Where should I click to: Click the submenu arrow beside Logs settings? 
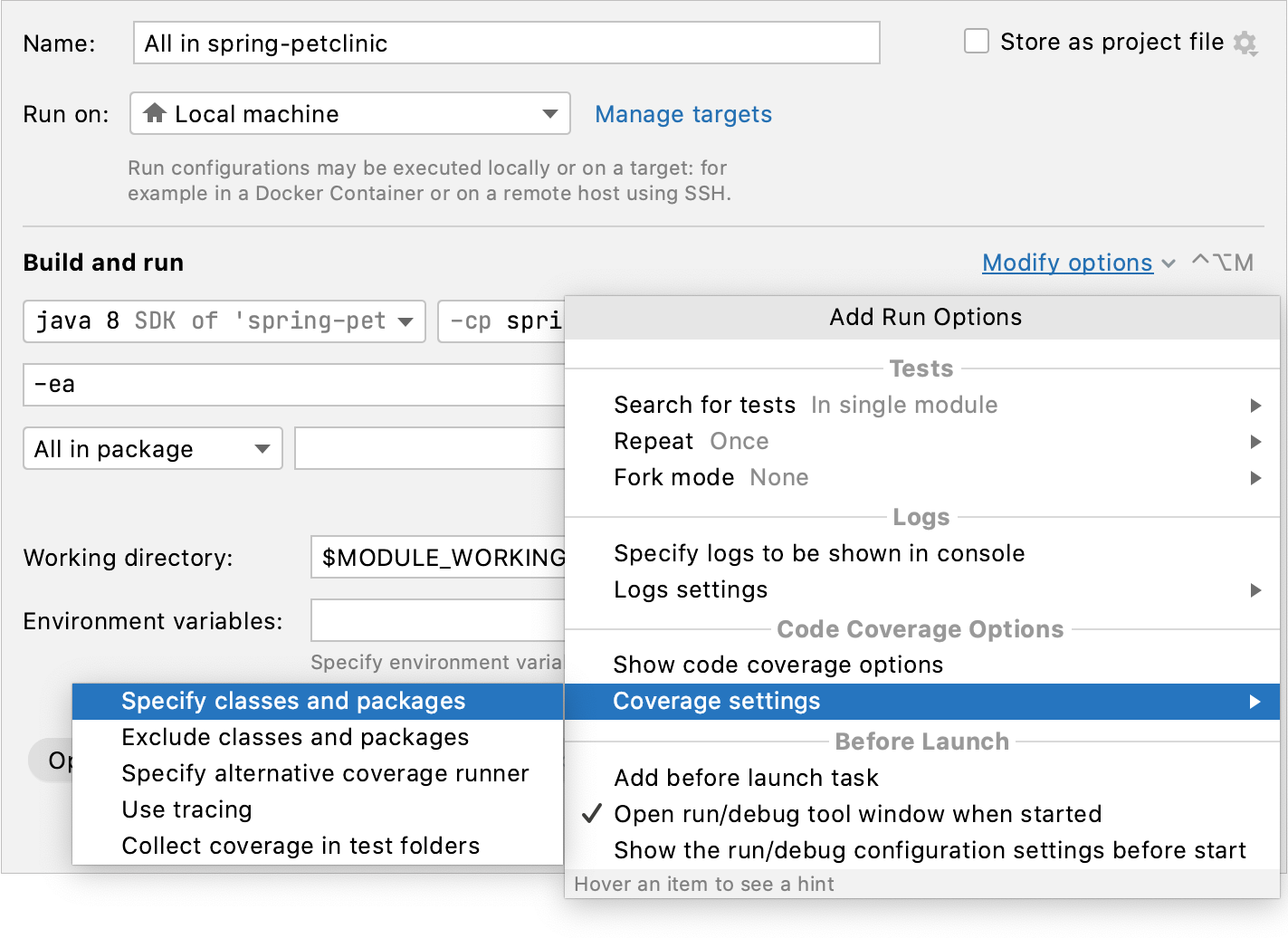(1255, 590)
